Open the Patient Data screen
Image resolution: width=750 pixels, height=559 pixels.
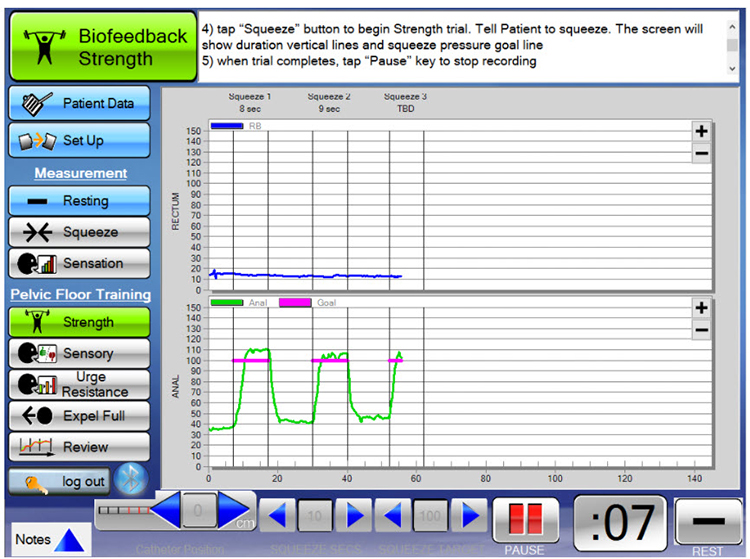pyautogui.click(x=79, y=103)
